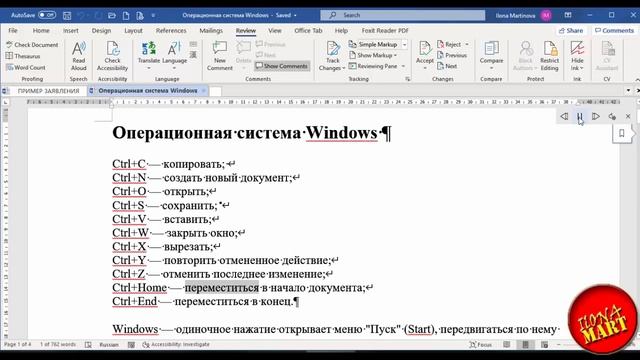Switch to Read Mode view icon
The width and height of the screenshot is (640, 360).
507,345
